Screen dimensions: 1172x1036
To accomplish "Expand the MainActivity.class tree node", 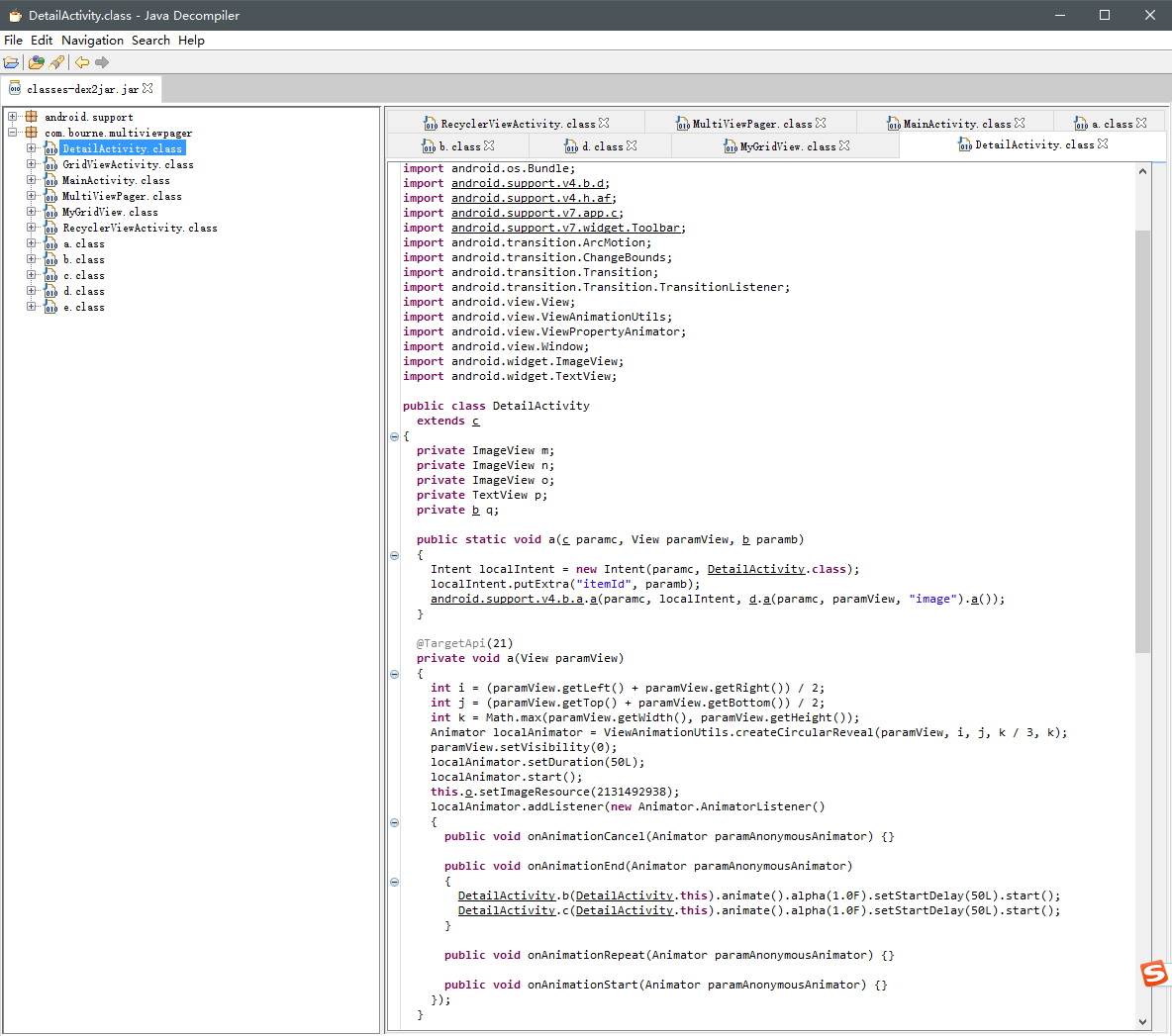I will tap(32, 180).
